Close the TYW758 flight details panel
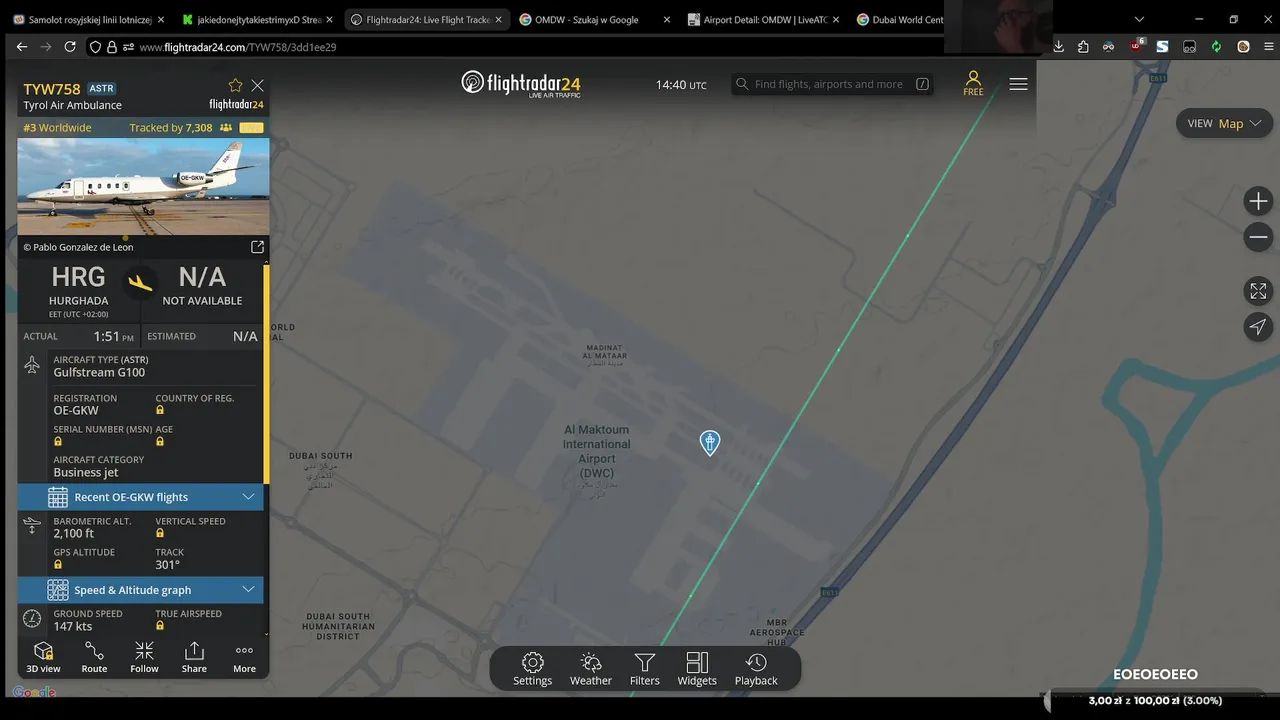This screenshot has height=720, width=1280. pyautogui.click(x=258, y=86)
